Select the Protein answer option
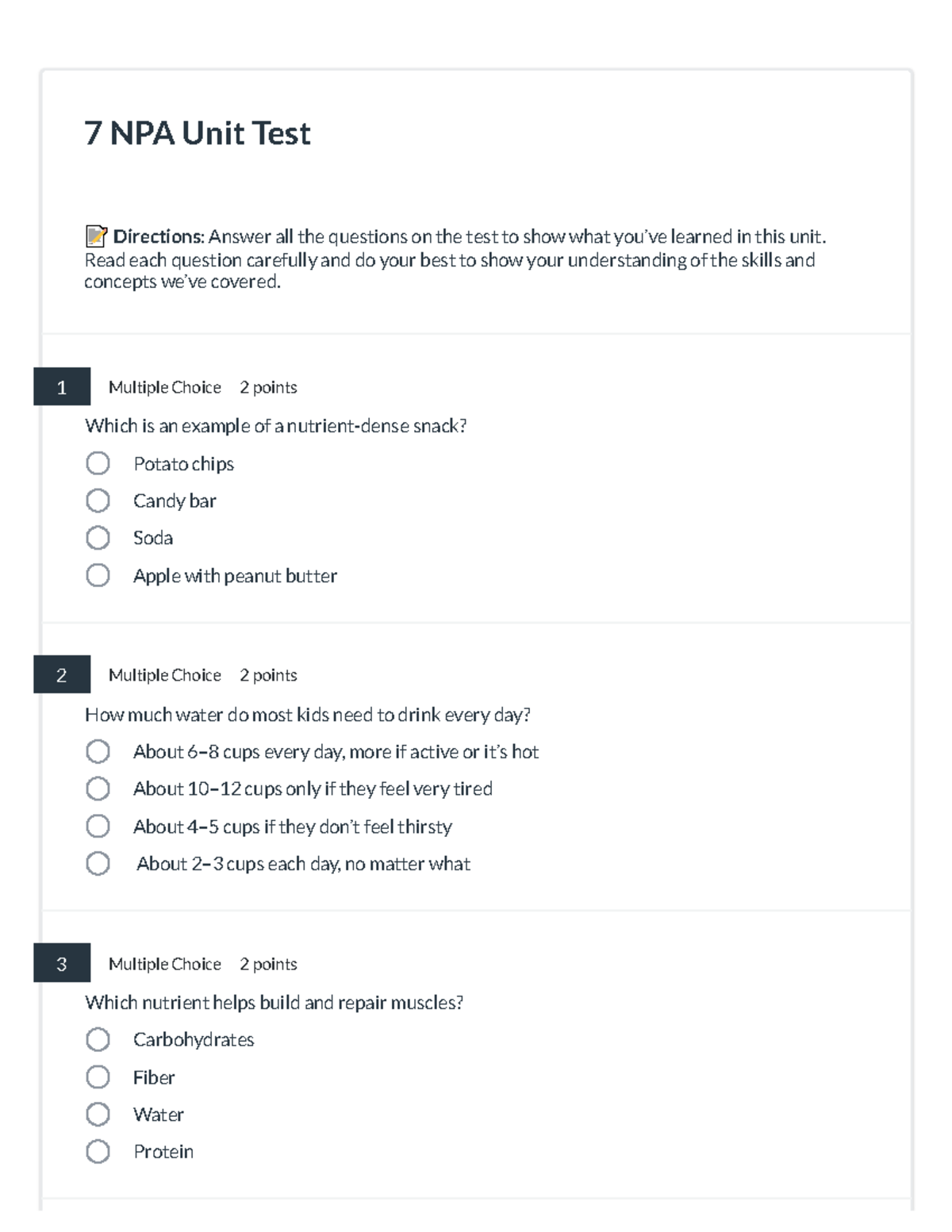The height and width of the screenshot is (1232, 952). tap(98, 1151)
